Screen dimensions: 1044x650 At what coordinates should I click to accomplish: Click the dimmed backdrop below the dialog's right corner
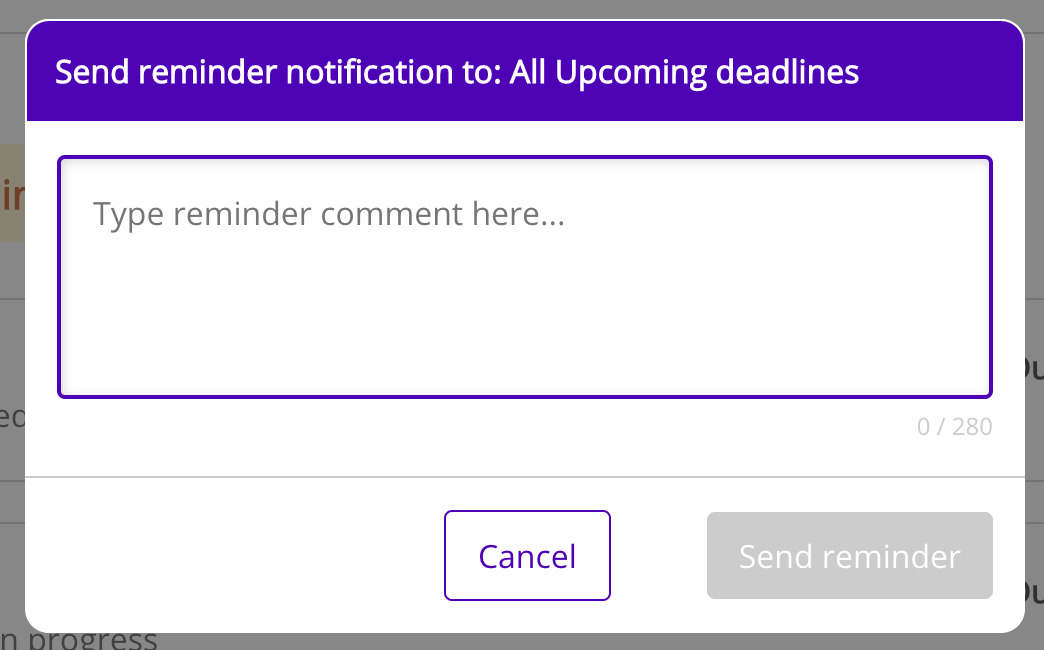[1034, 640]
